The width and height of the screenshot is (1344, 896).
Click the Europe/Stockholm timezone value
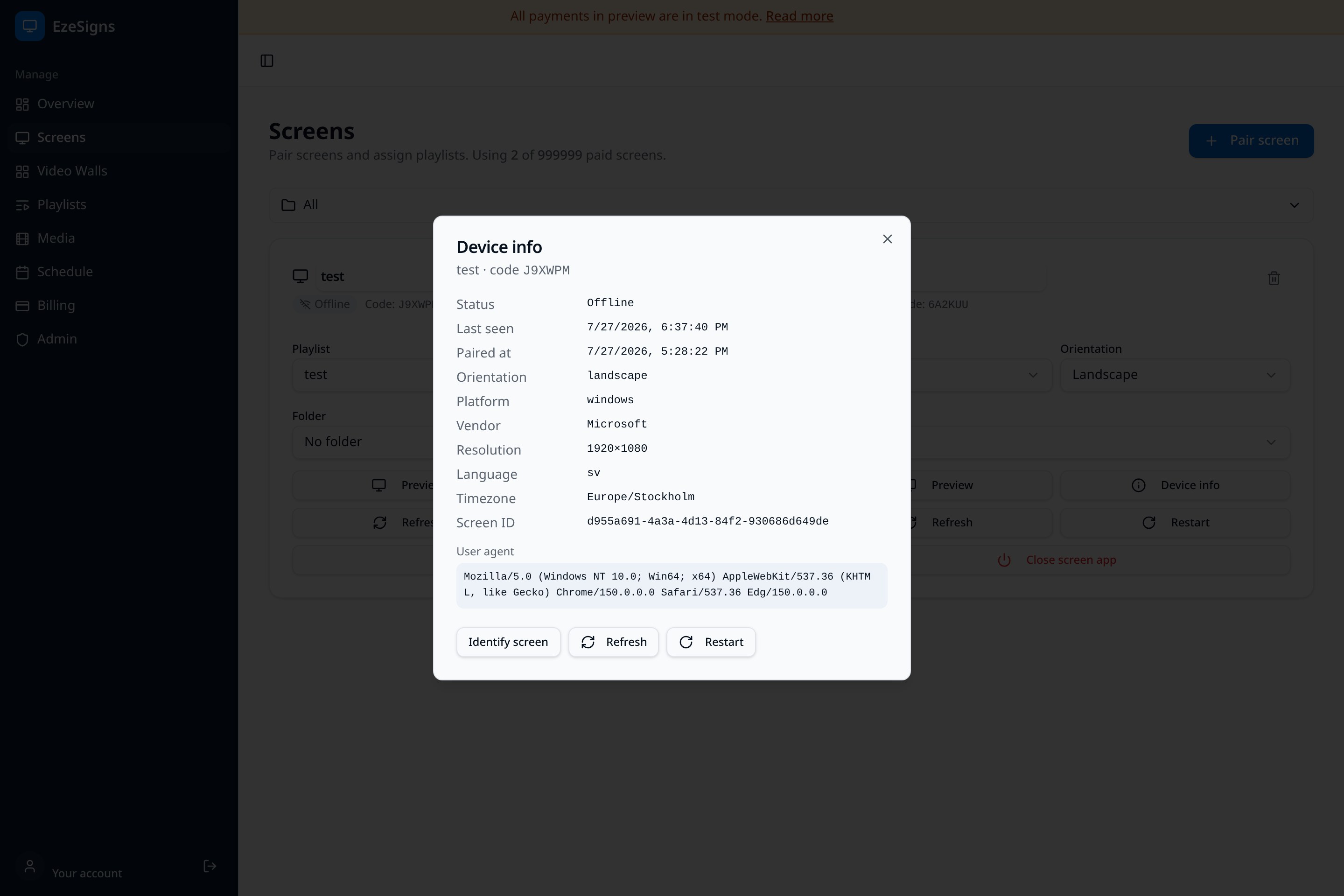click(x=641, y=497)
